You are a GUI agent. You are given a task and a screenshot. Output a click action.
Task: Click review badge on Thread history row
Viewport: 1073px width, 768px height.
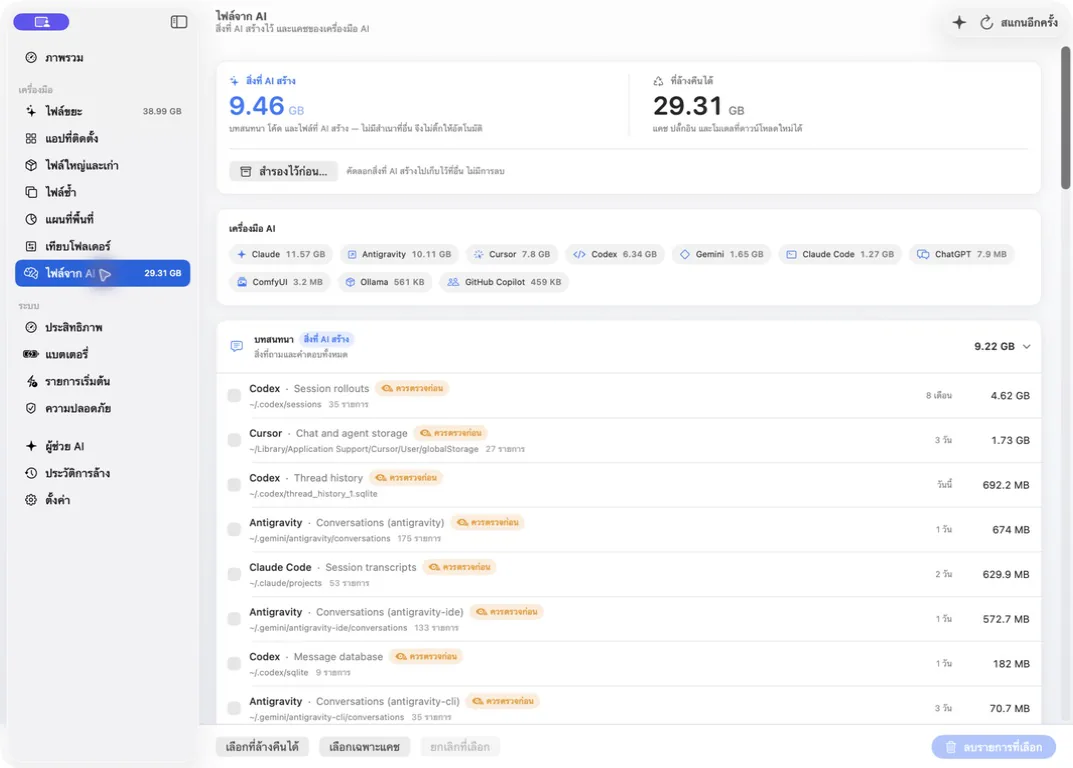click(x=406, y=478)
